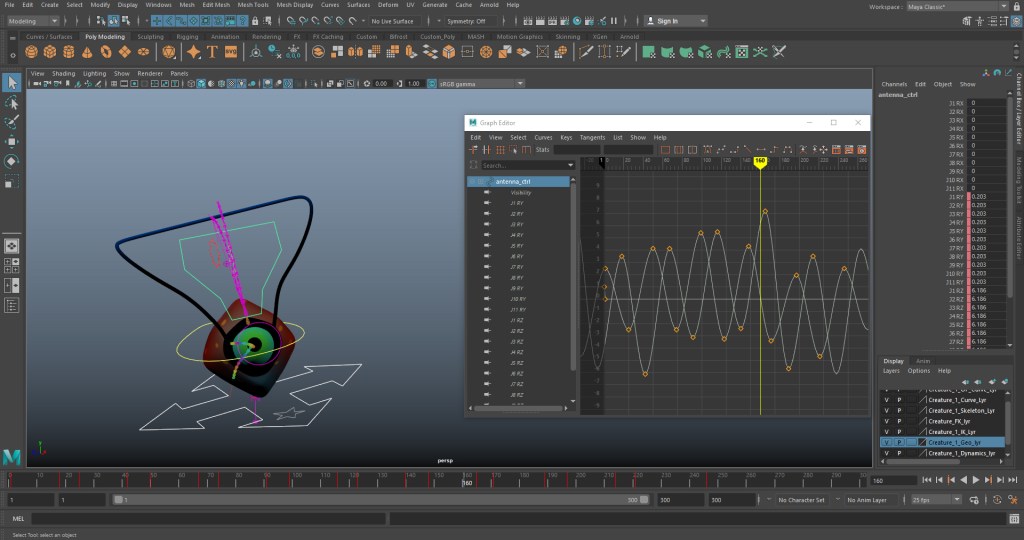Toggle visibility V of Creature_FK_lyr layer
Viewport: 1024px width, 540px height.
[886, 421]
